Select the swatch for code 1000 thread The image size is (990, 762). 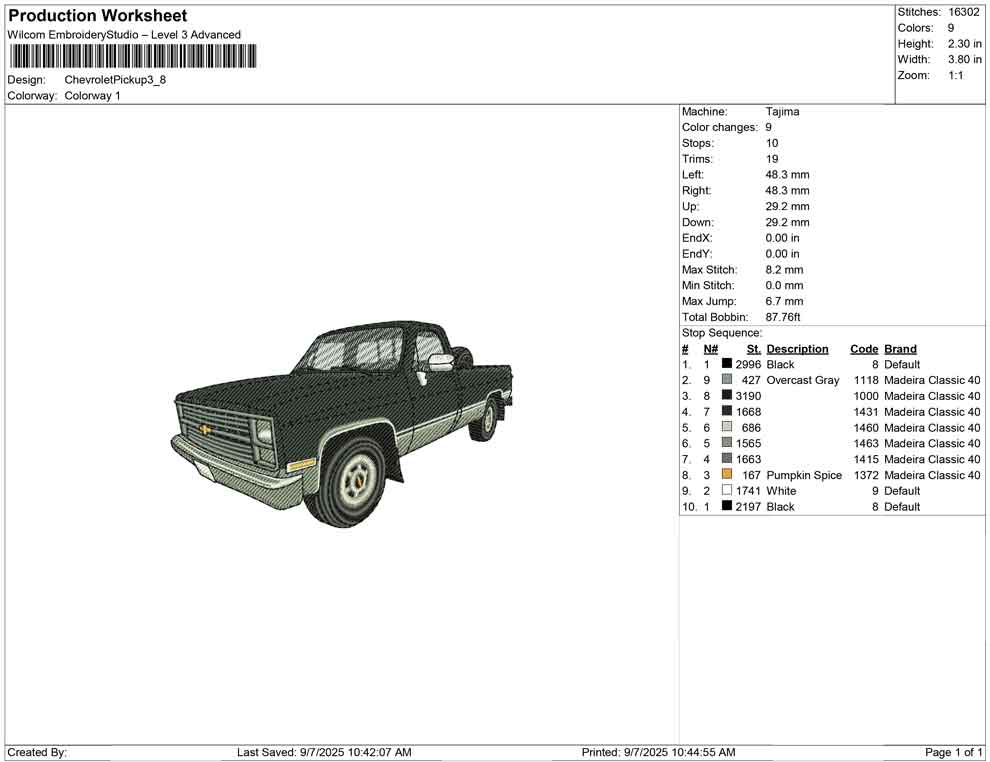tap(727, 396)
